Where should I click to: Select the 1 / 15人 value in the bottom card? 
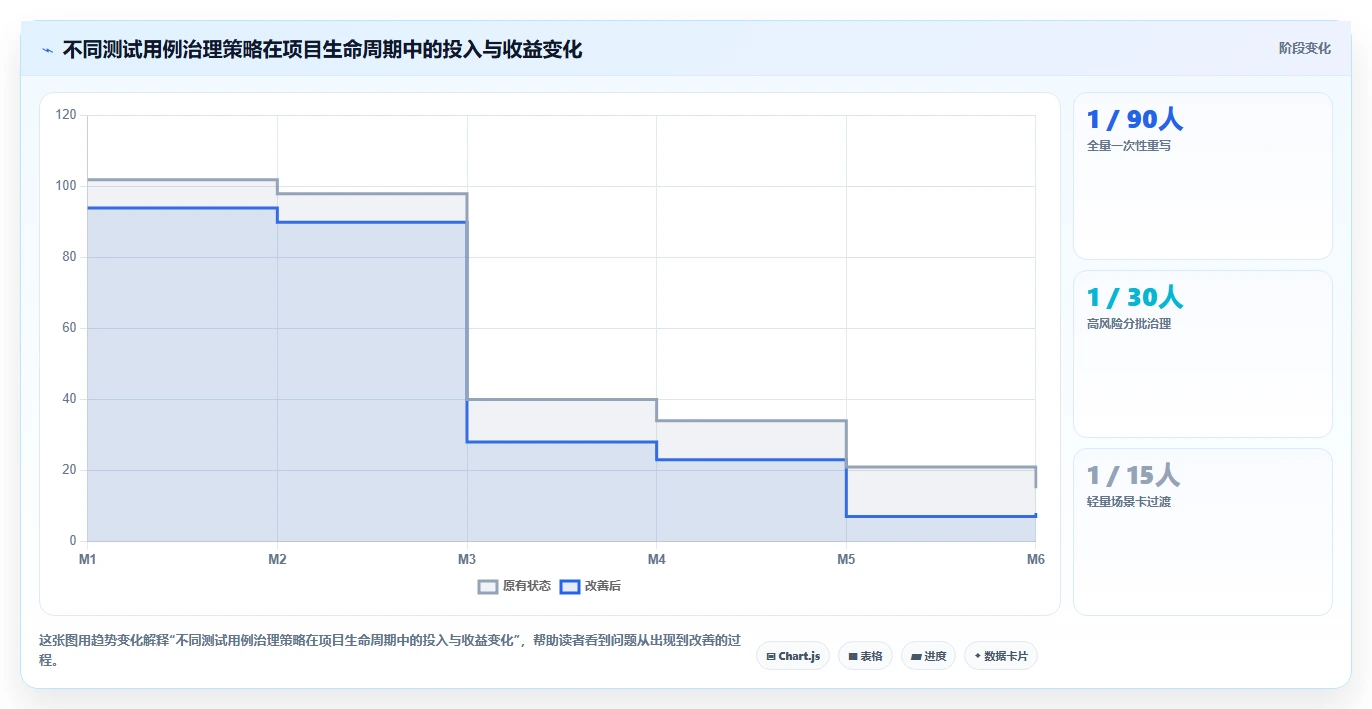[1133, 475]
